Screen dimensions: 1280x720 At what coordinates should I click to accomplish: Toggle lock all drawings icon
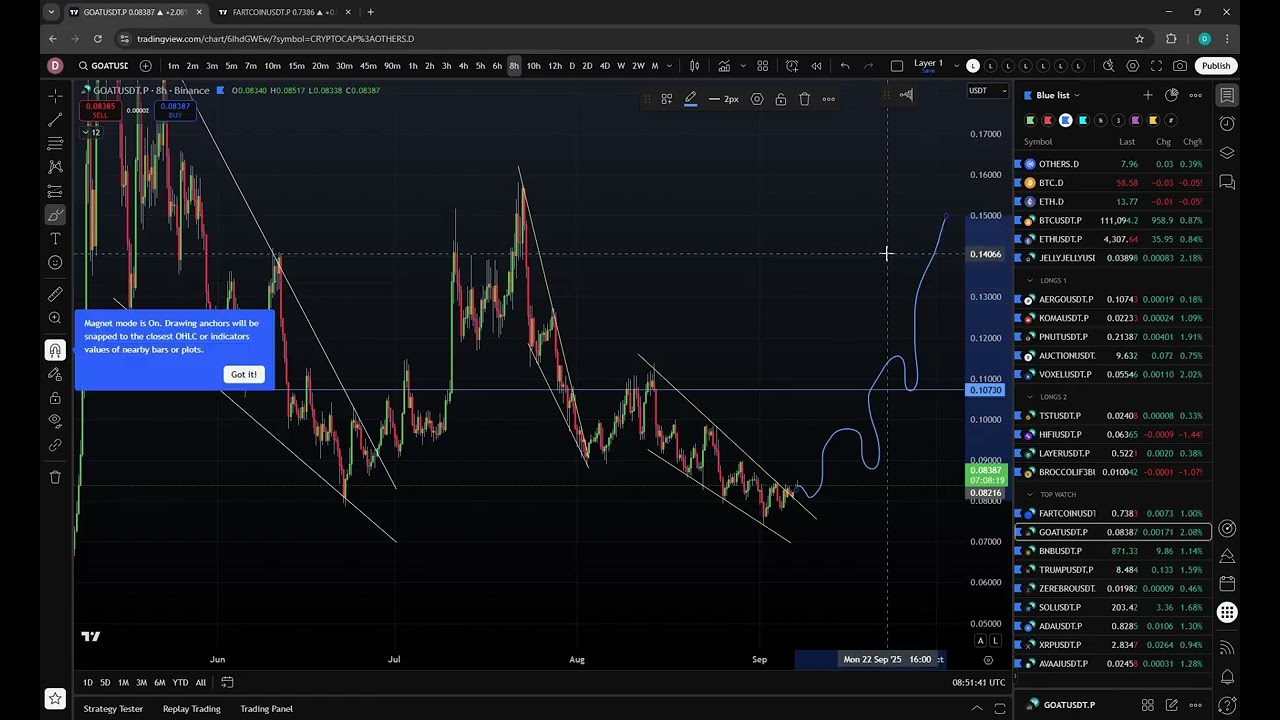coord(55,398)
